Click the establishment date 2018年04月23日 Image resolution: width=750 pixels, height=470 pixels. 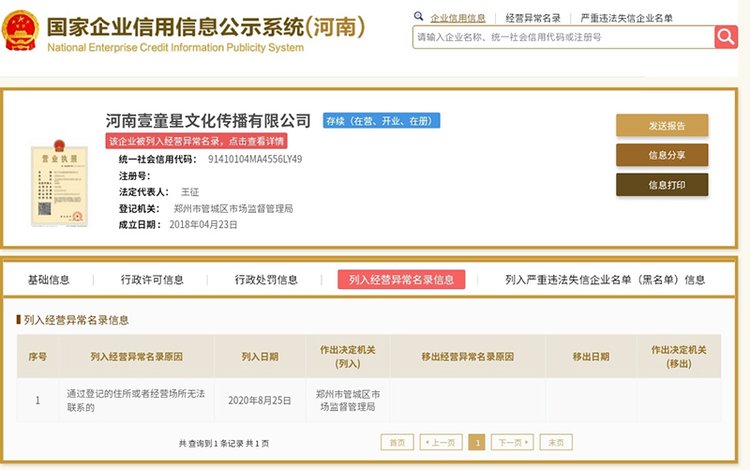[x=203, y=225]
